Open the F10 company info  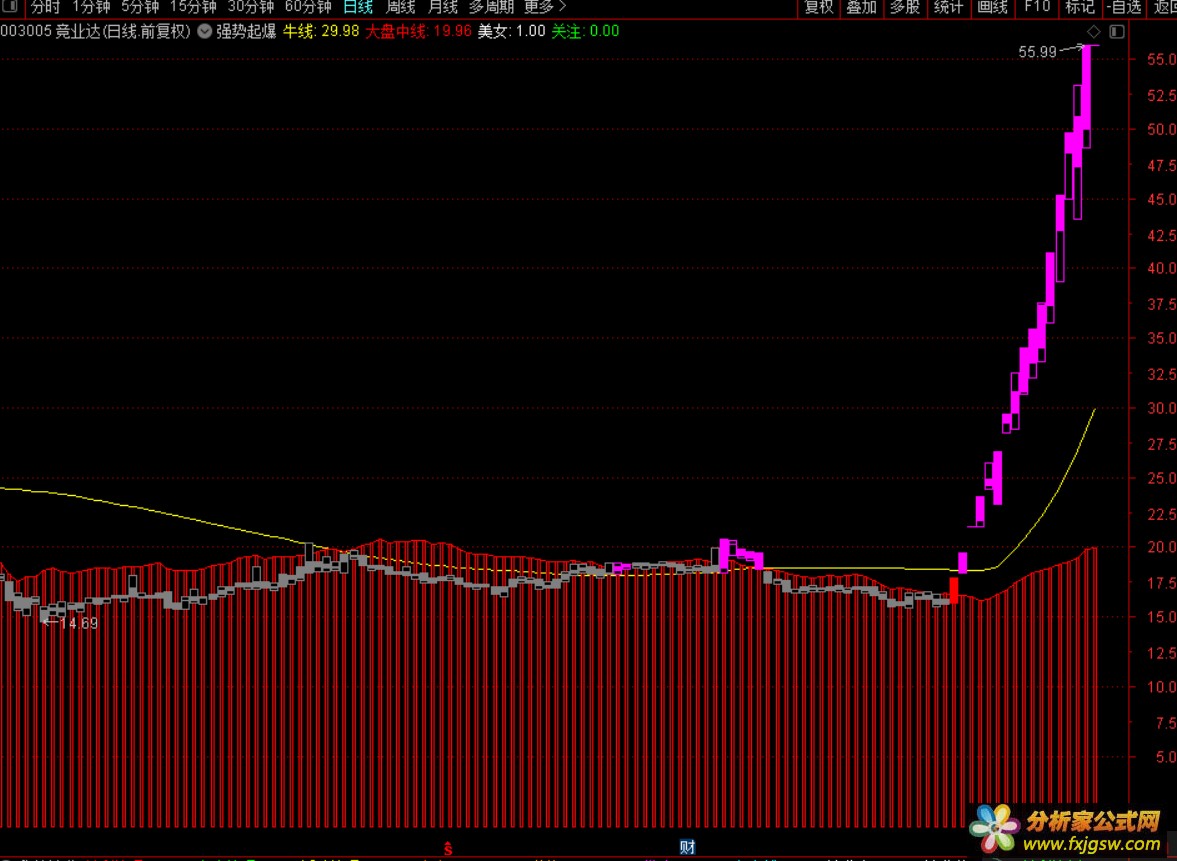[x=1037, y=7]
